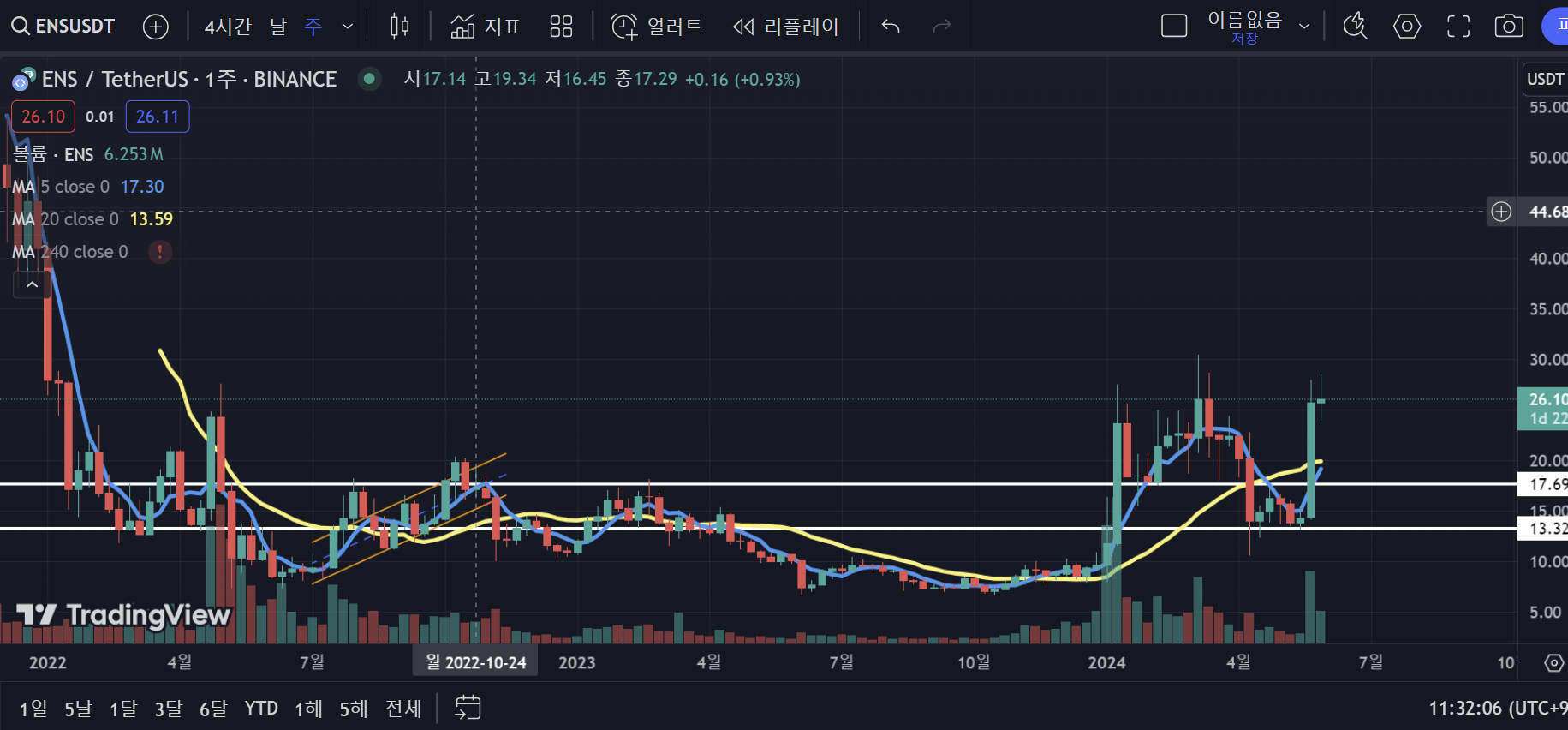Screen dimensions: 1568x730
Task: Open the ENS symbol logo icon
Action: pos(23,80)
